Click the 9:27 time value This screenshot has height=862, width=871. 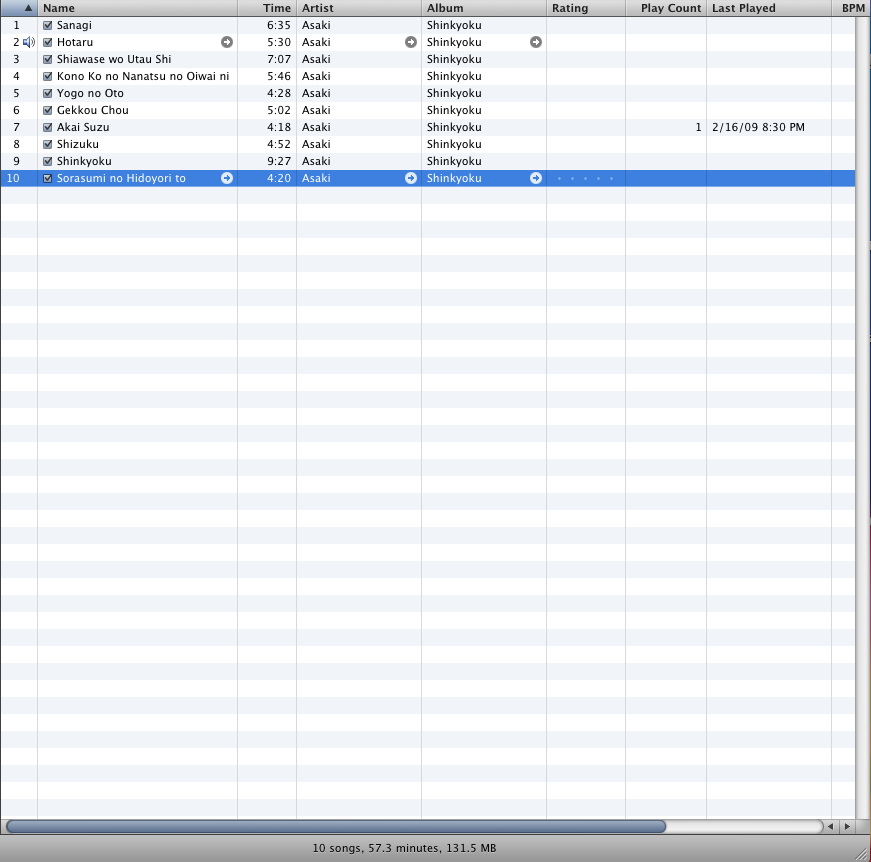279,162
